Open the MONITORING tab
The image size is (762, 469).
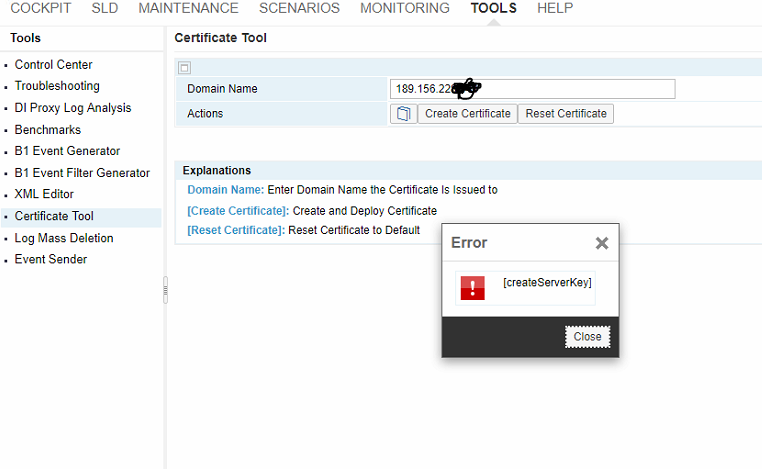point(405,8)
